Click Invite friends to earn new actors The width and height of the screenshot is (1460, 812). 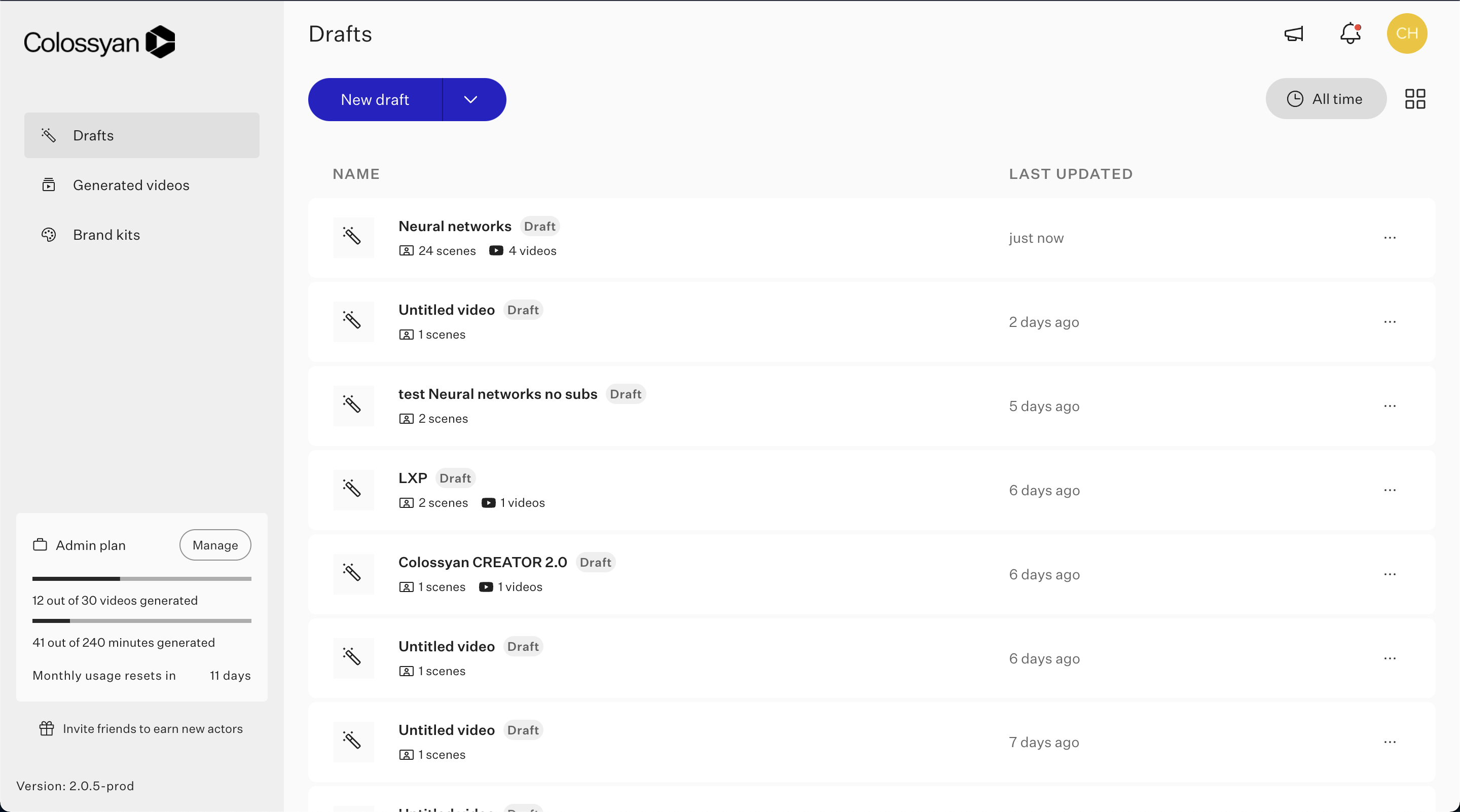[153, 729]
